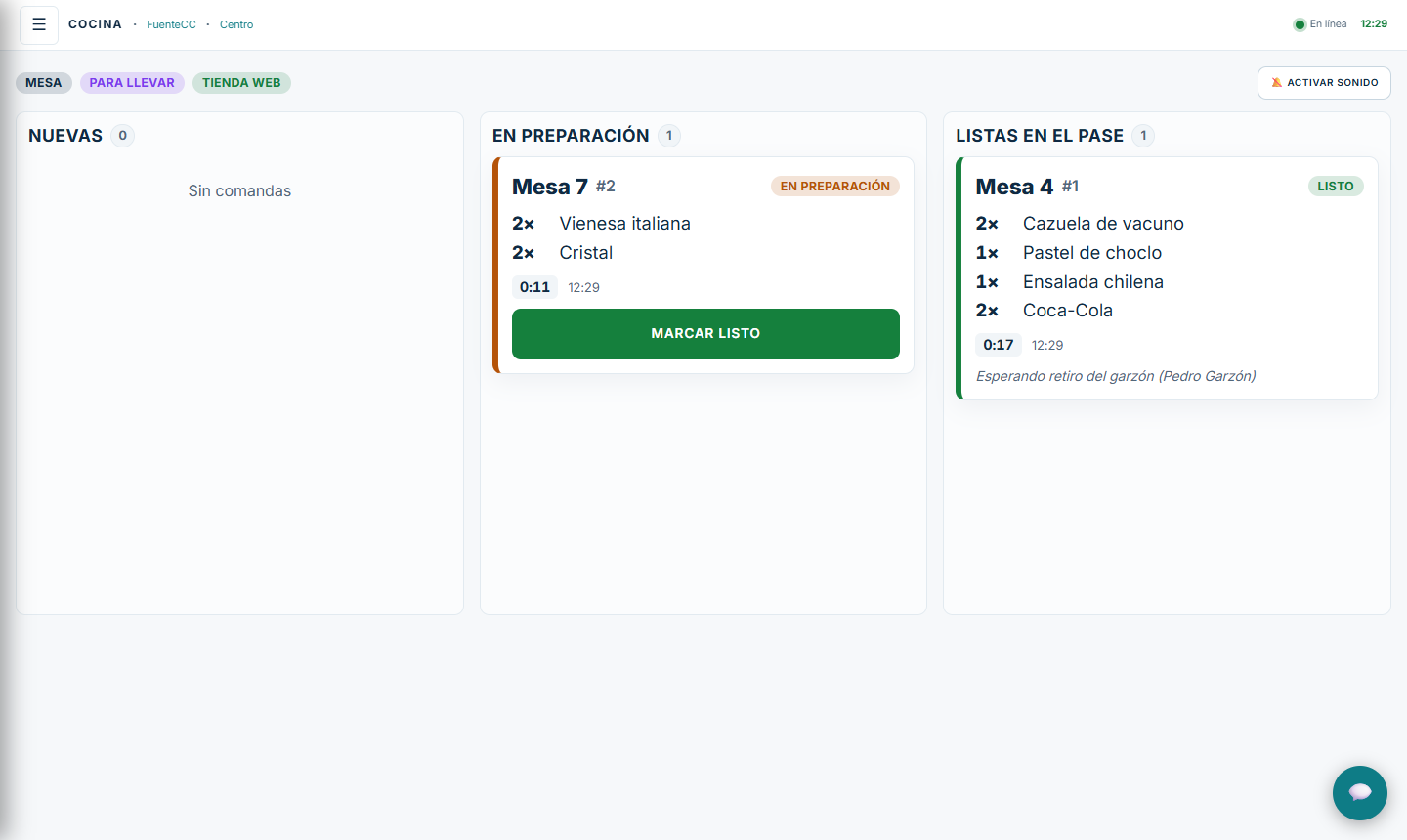Click the EN PREPARACIÓN column heading
Screen dimensions: 1407x840
pyautogui.click(x=571, y=136)
